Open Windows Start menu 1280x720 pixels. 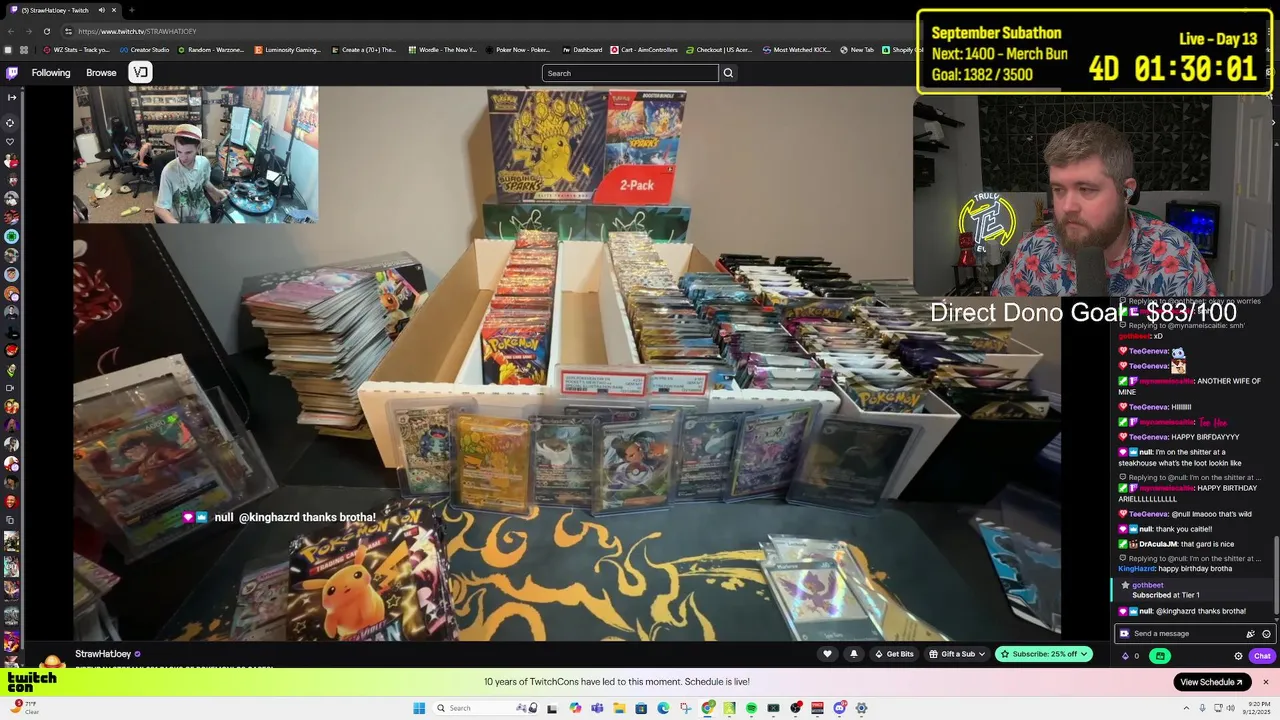419,708
